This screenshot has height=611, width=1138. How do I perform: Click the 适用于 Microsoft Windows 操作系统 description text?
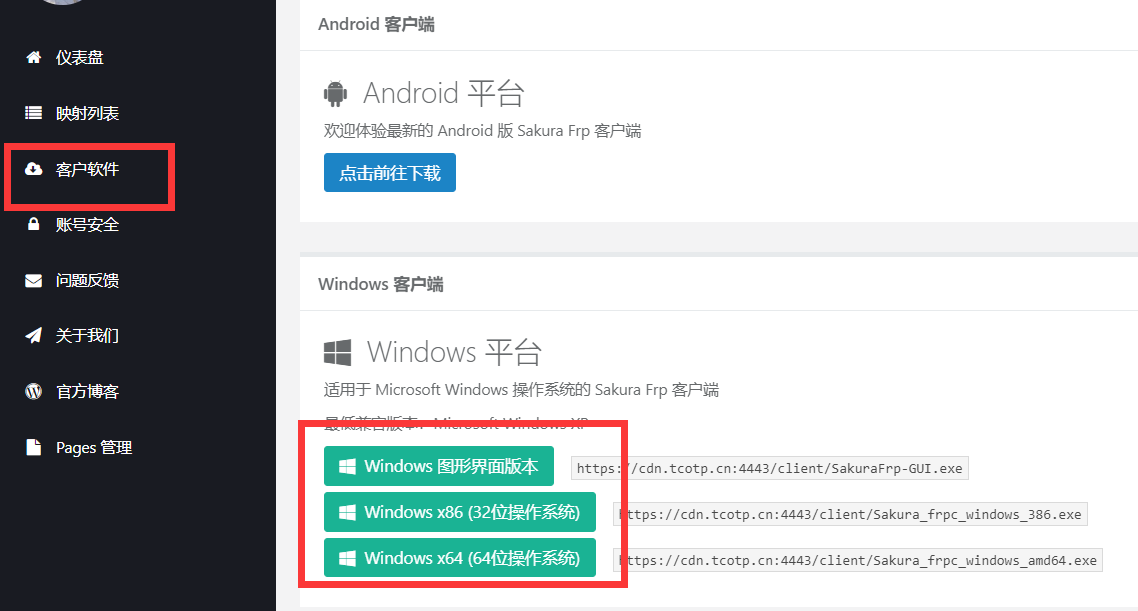click(521, 390)
